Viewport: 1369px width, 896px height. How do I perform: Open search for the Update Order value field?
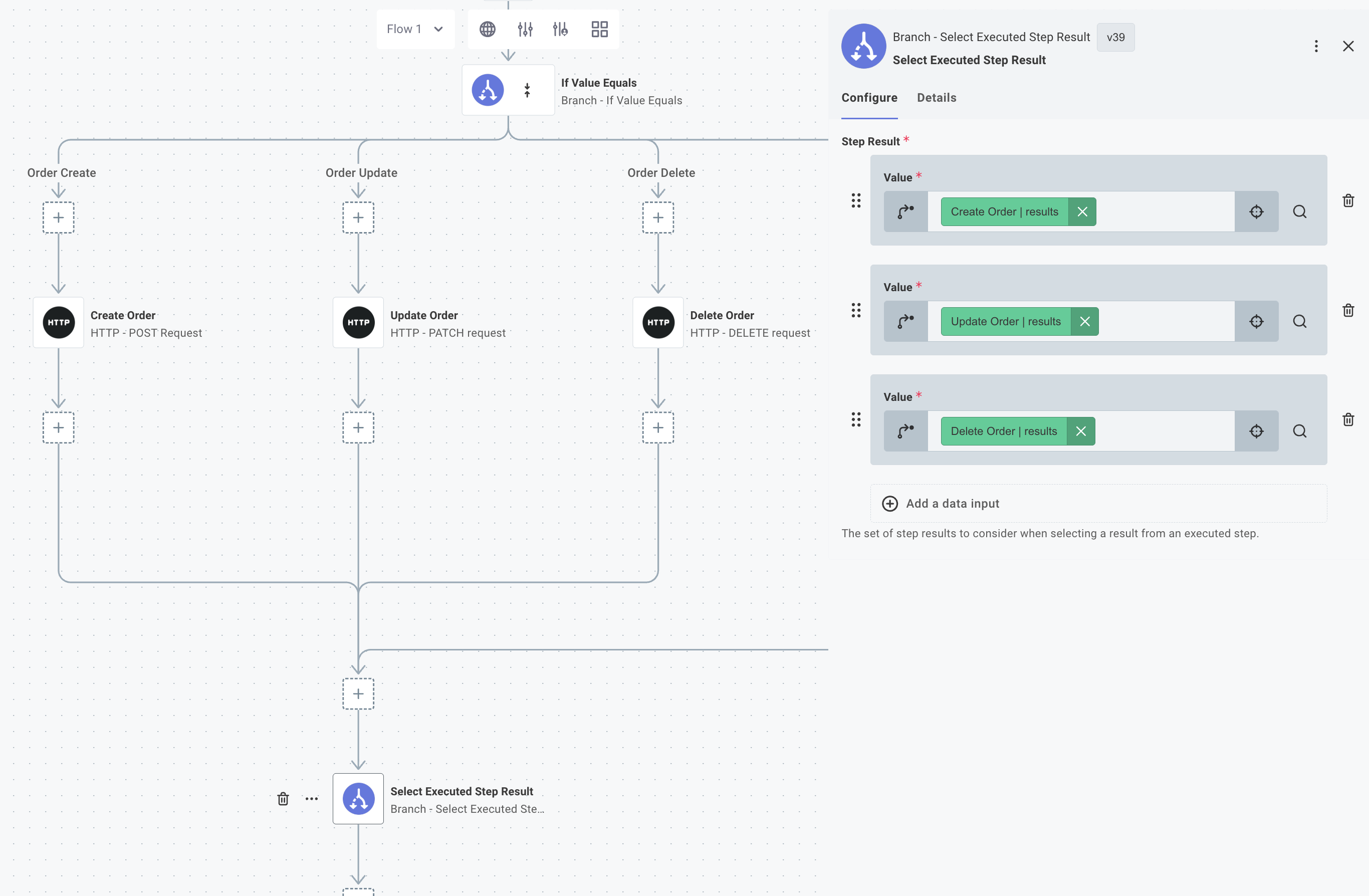(x=1300, y=321)
